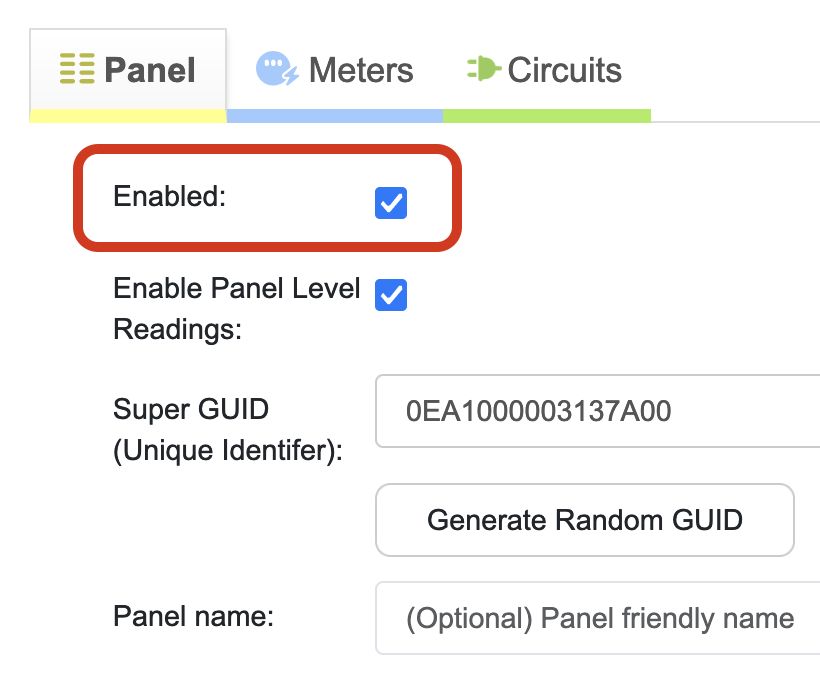Click the green underline beneath Circuits tab

coord(547,116)
